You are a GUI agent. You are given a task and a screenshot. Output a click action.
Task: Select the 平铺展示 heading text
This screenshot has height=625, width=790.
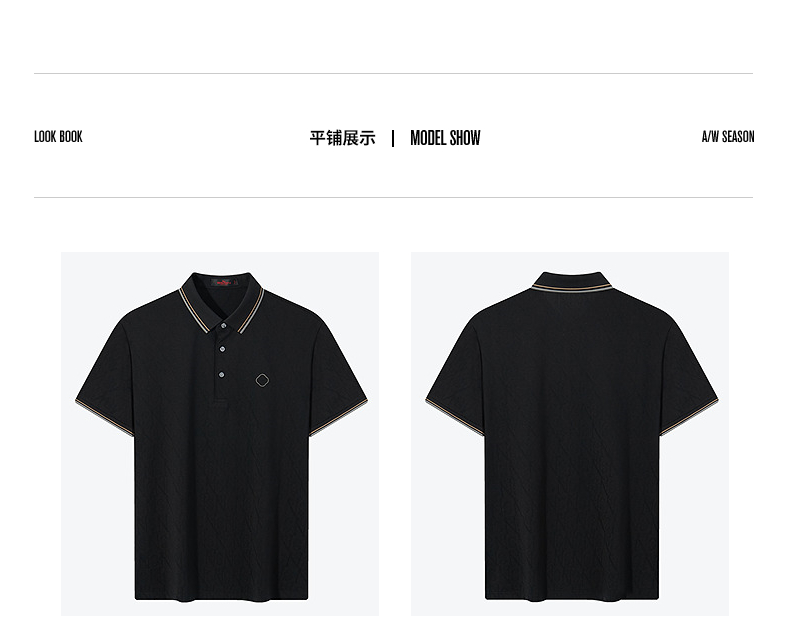(x=343, y=138)
